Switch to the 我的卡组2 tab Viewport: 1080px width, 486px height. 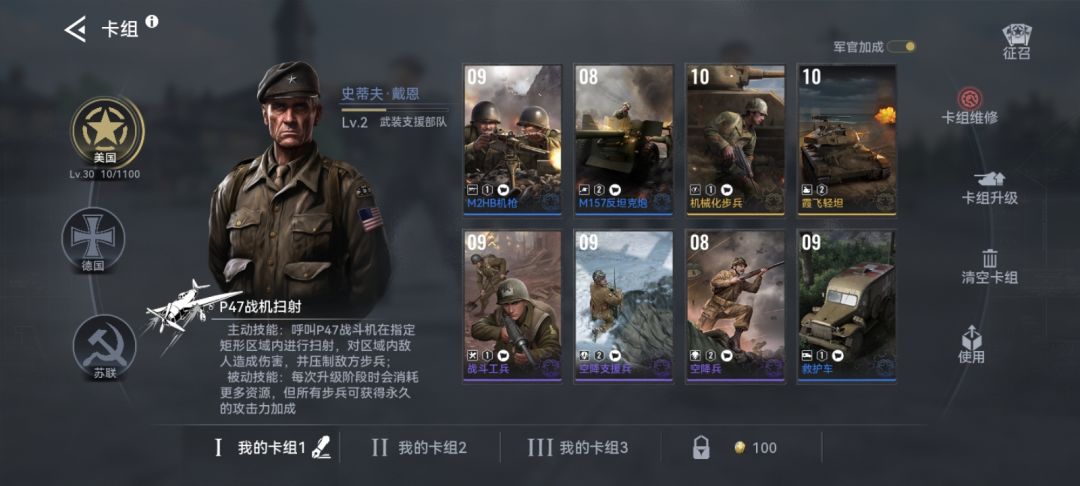tap(419, 448)
